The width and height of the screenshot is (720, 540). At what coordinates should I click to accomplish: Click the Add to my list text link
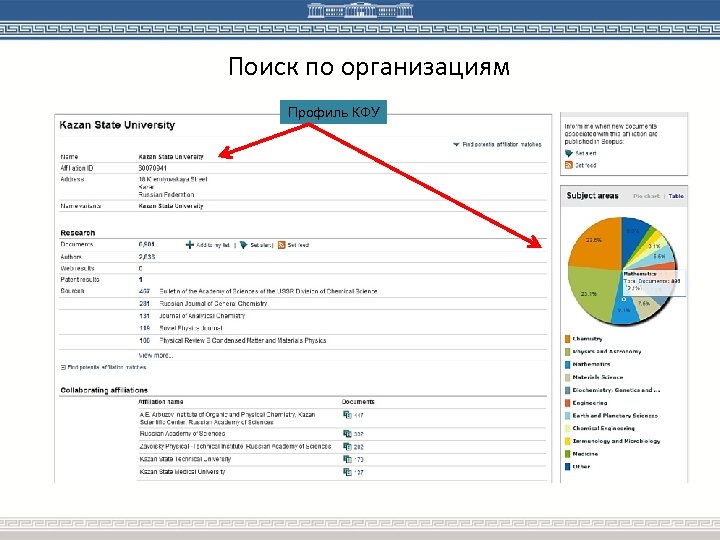point(213,245)
